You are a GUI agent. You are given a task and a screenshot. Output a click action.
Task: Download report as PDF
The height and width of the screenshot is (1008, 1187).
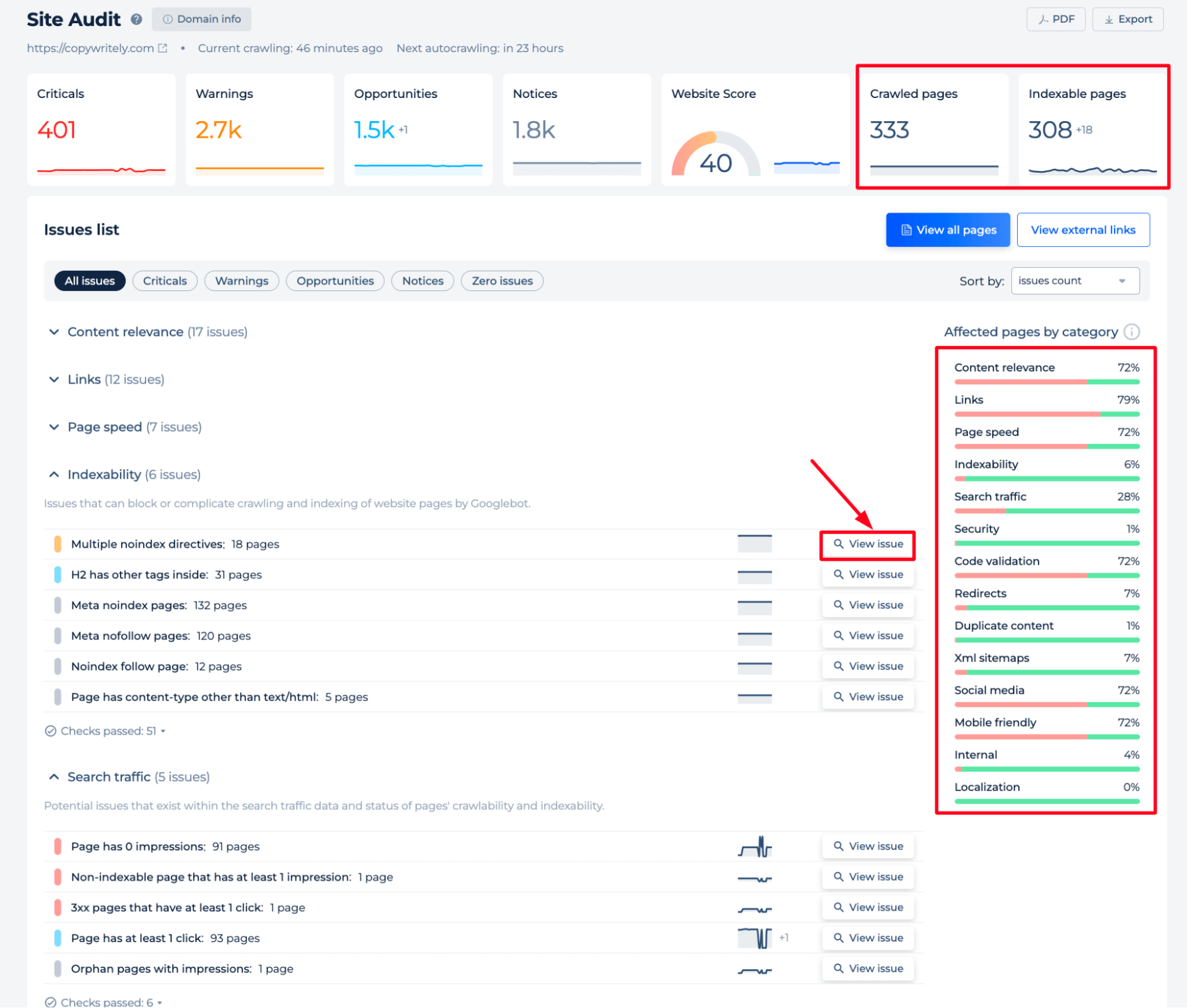pos(1056,19)
